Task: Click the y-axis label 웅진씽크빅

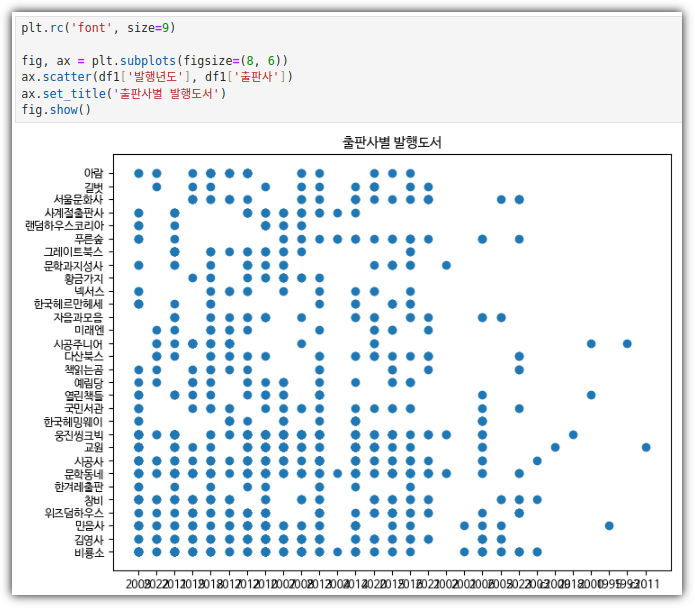Action: pyautogui.click(x=78, y=435)
